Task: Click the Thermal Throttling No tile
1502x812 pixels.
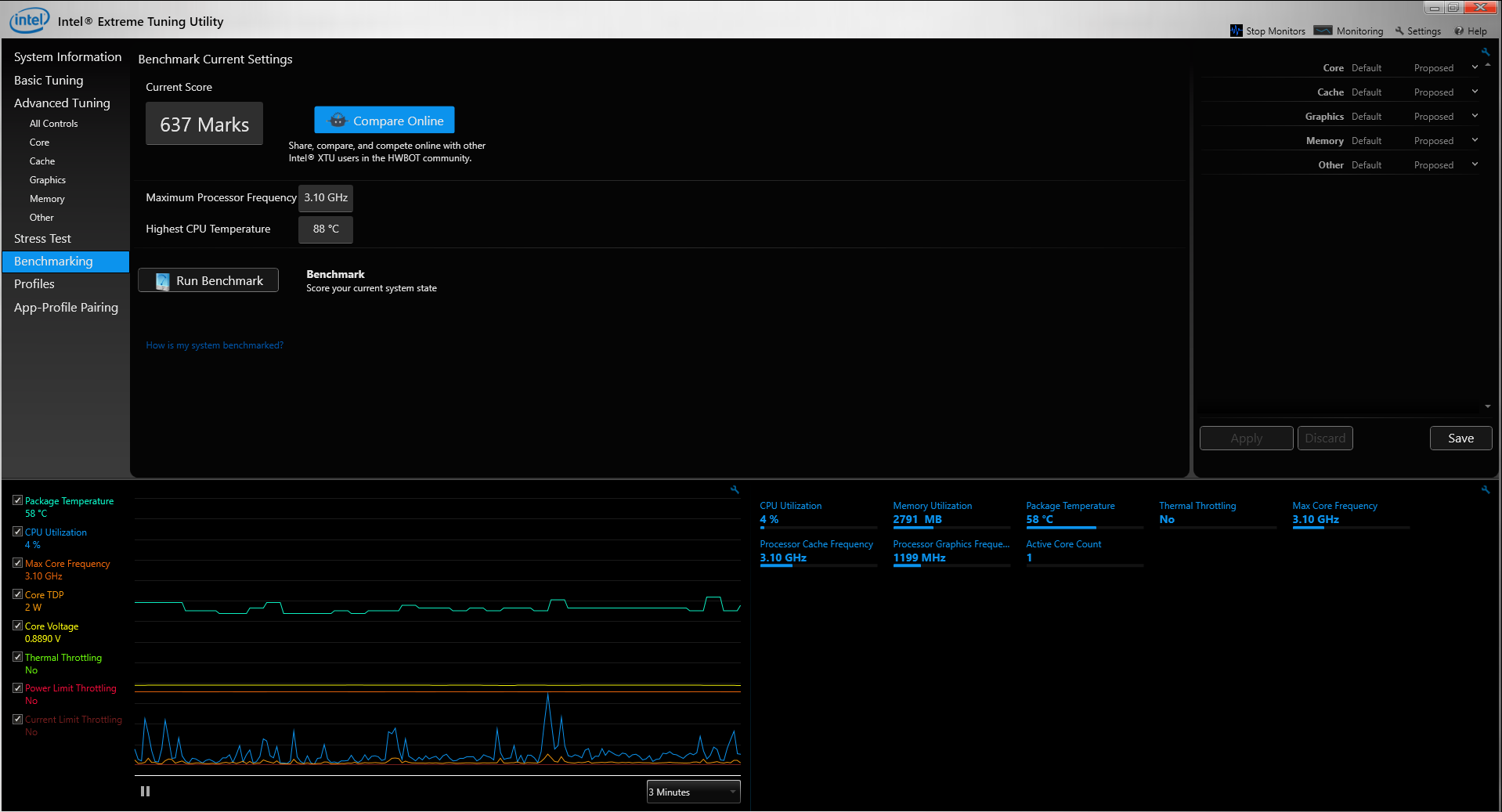Action: click(1218, 514)
